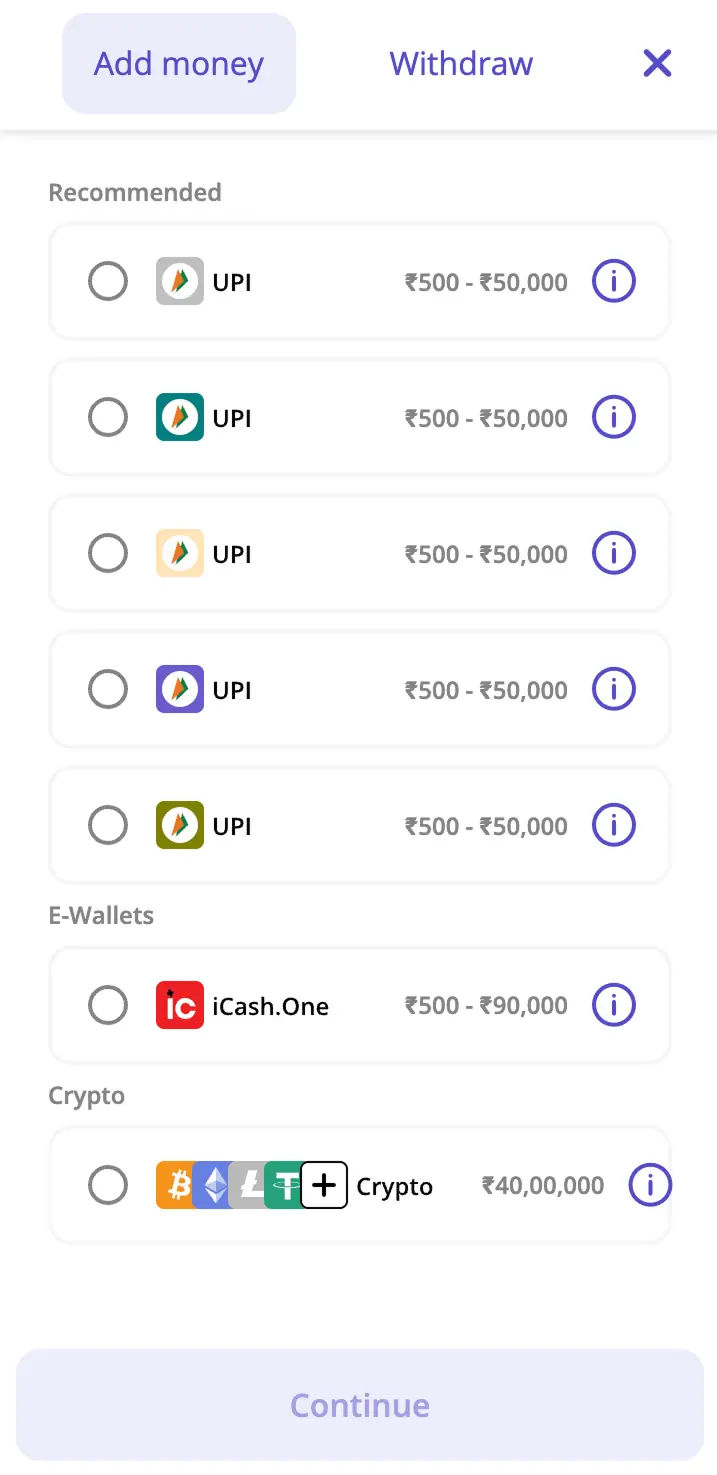Click the Bitcoin icon in the Crypto option
Screen dimensions: 717x1475
click(178, 1185)
